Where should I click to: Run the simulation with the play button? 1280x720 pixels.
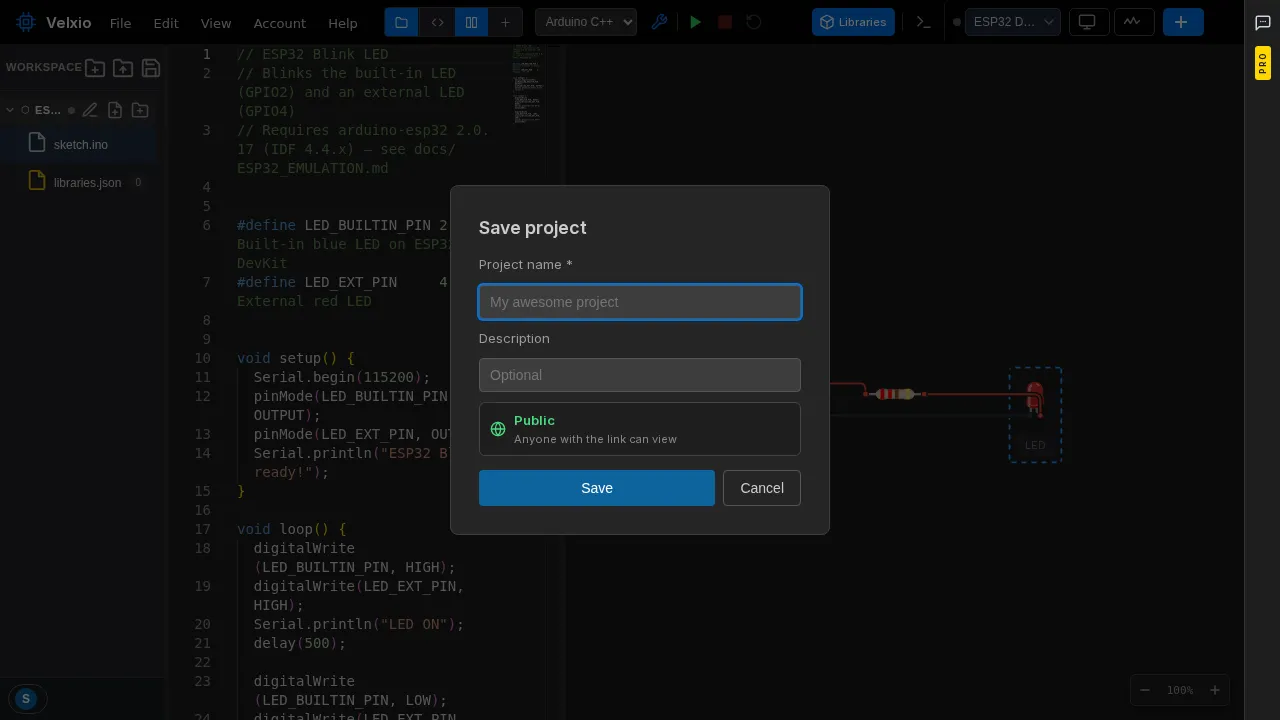pos(696,22)
